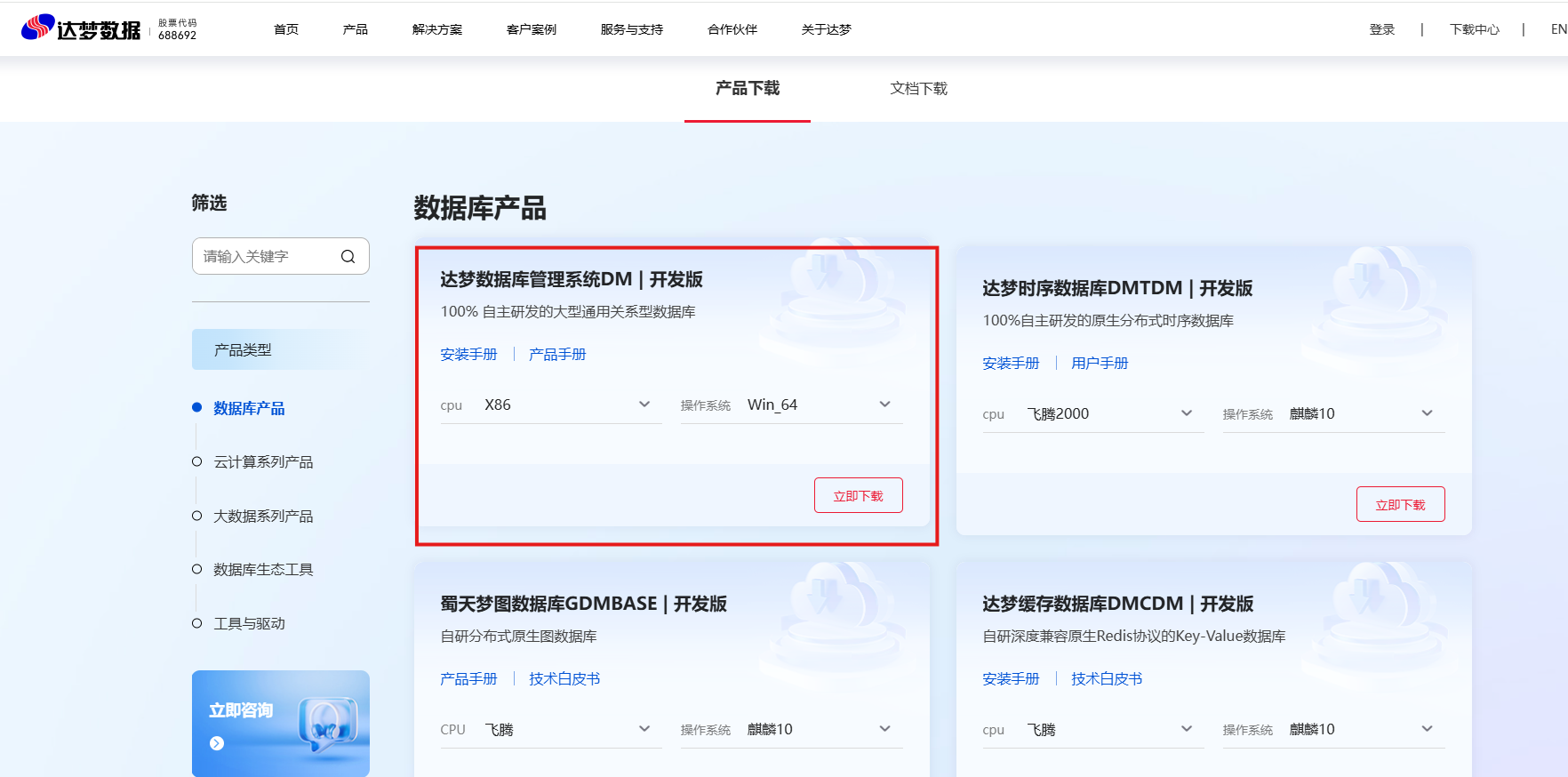Open the 合作伙伴 nav item

(x=732, y=29)
